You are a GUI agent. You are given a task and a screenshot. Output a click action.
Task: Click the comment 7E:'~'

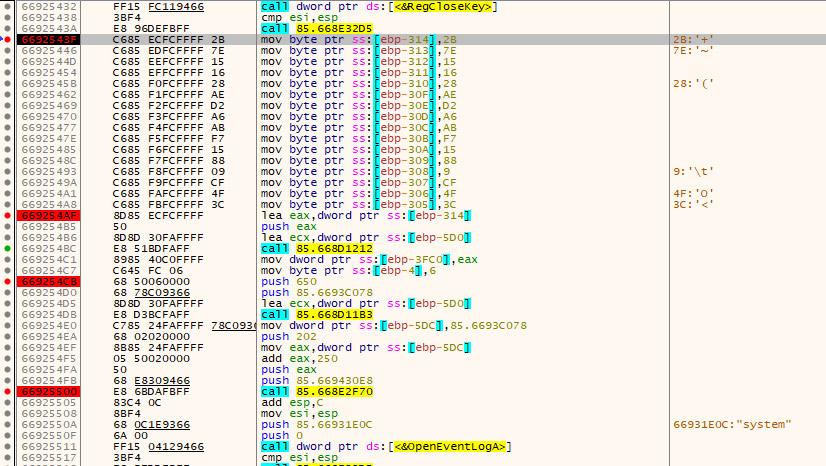click(x=693, y=51)
